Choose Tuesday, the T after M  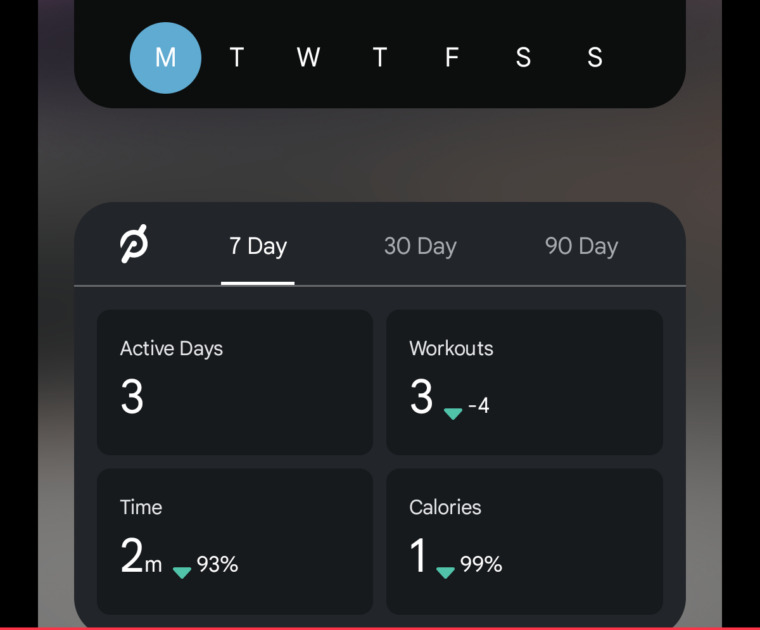click(x=237, y=58)
